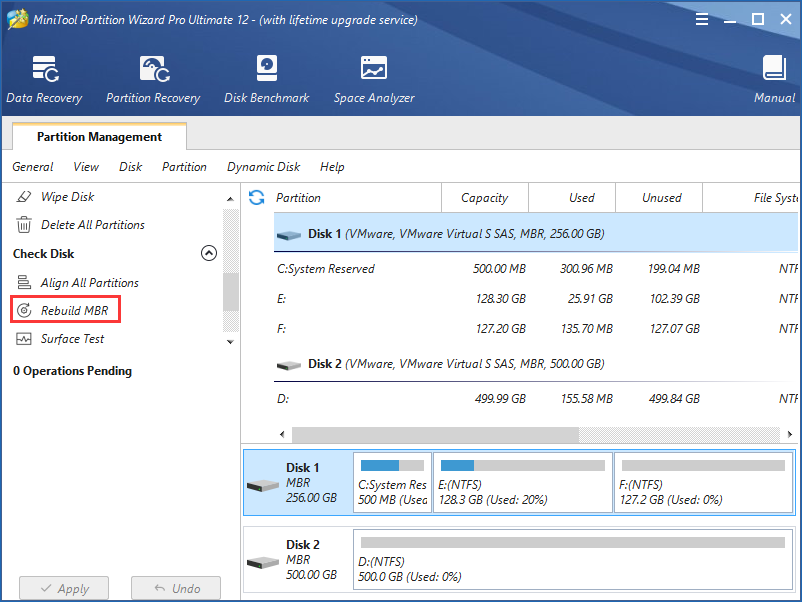
Task: Click Disk 1 drive icon in disk map
Action: (x=262, y=485)
